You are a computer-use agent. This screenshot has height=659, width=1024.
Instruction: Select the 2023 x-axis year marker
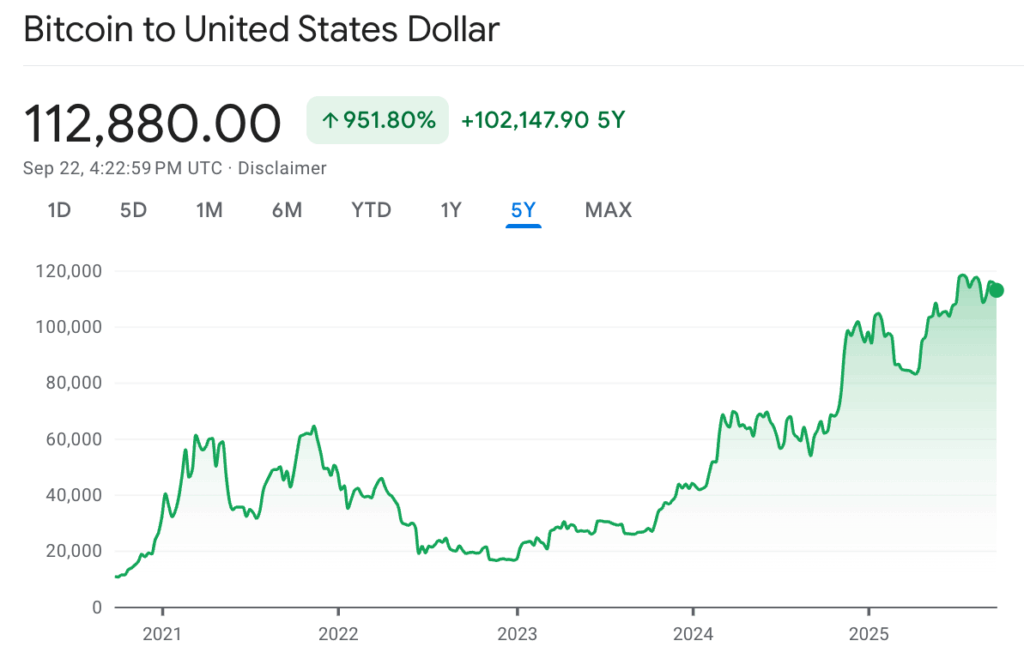(515, 634)
